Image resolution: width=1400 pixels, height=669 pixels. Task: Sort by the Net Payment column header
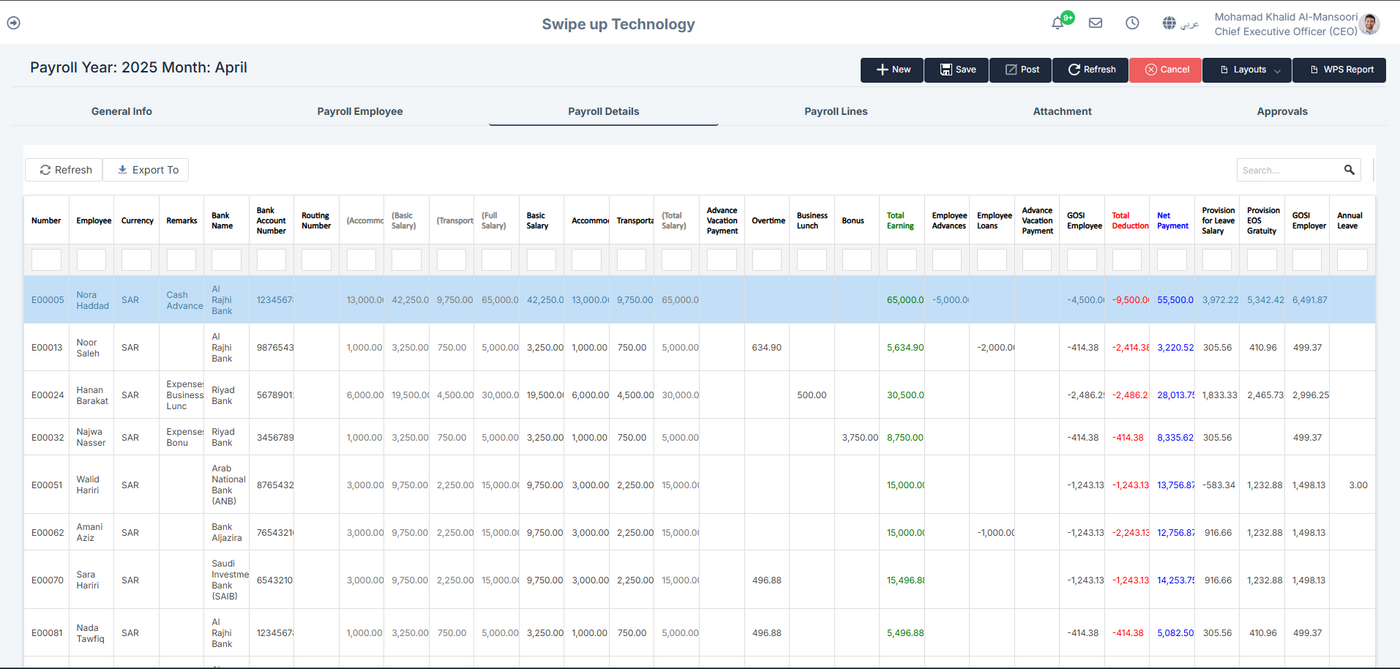click(1172, 220)
